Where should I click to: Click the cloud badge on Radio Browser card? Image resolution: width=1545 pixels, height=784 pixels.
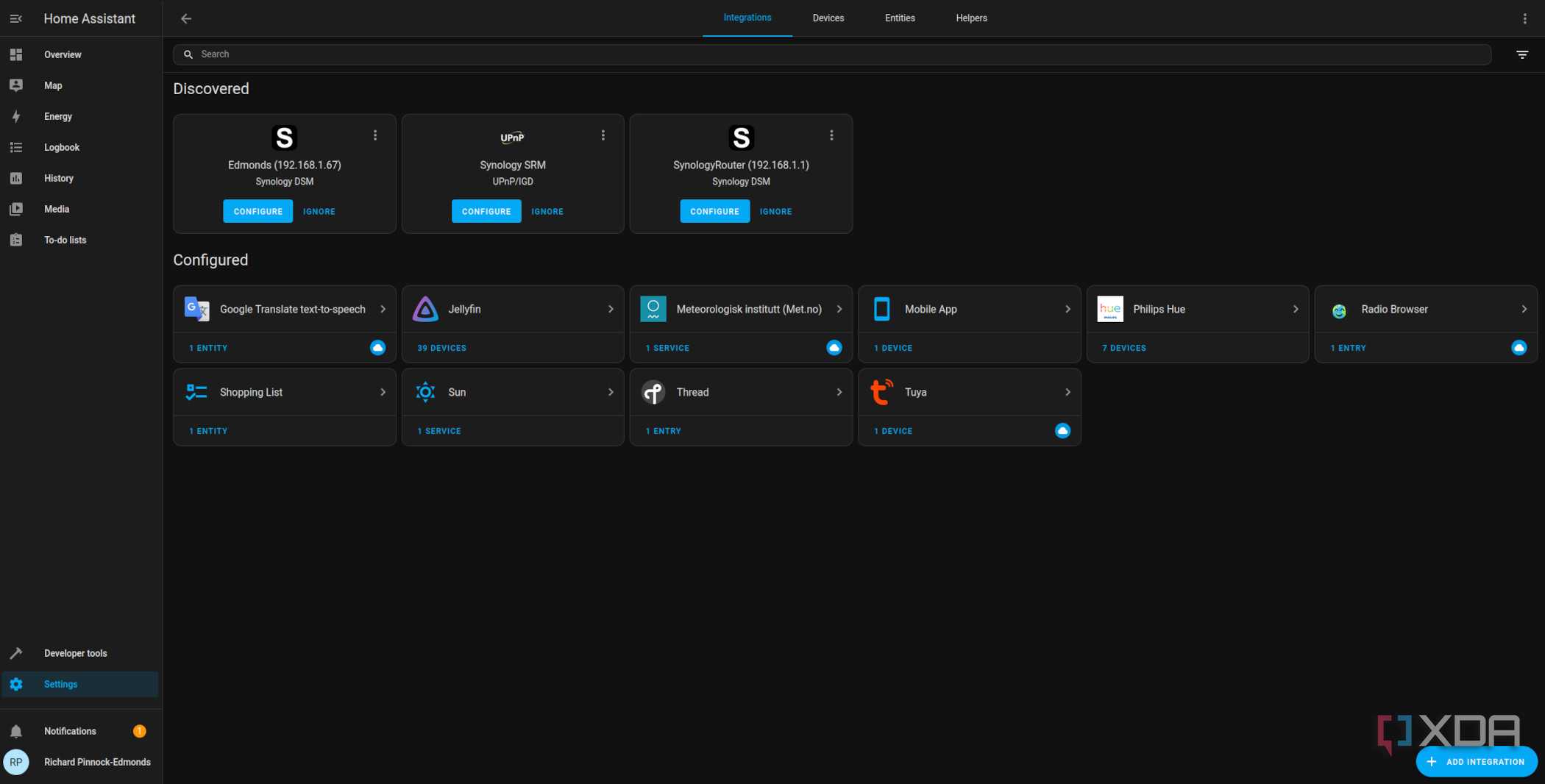pos(1519,348)
